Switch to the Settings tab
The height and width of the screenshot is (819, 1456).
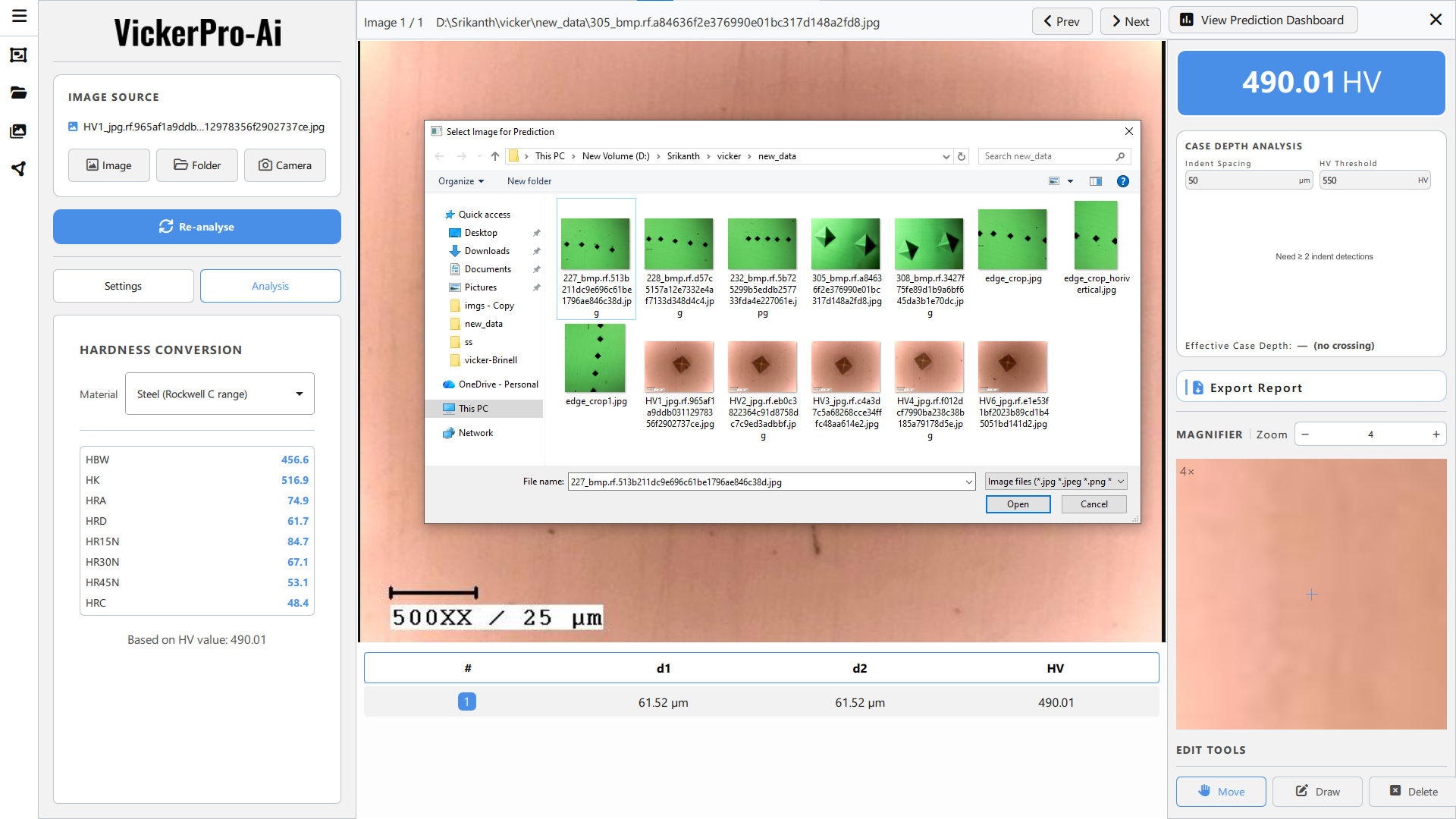[124, 286]
